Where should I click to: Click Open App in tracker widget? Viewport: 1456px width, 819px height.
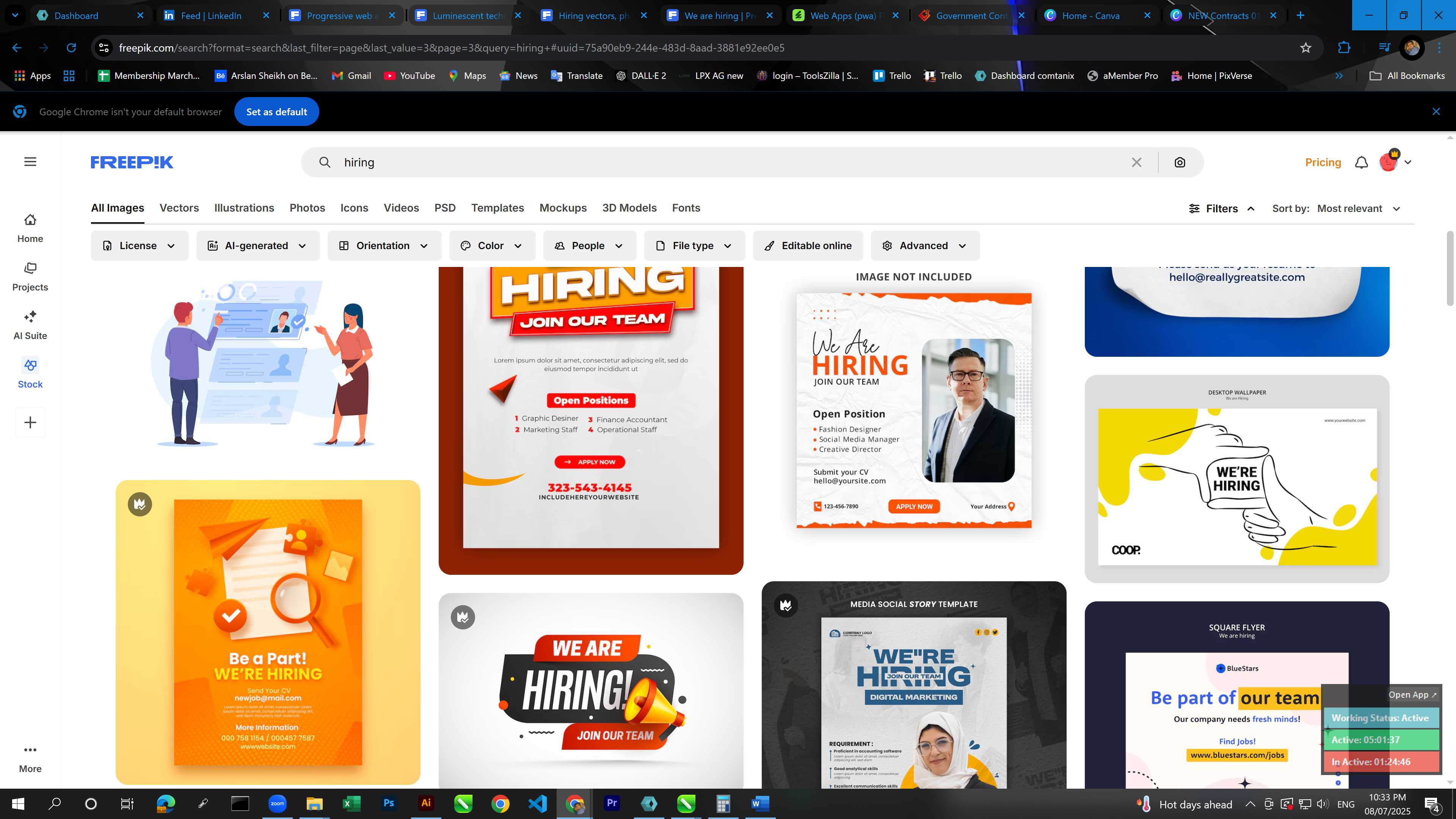[x=1412, y=695]
